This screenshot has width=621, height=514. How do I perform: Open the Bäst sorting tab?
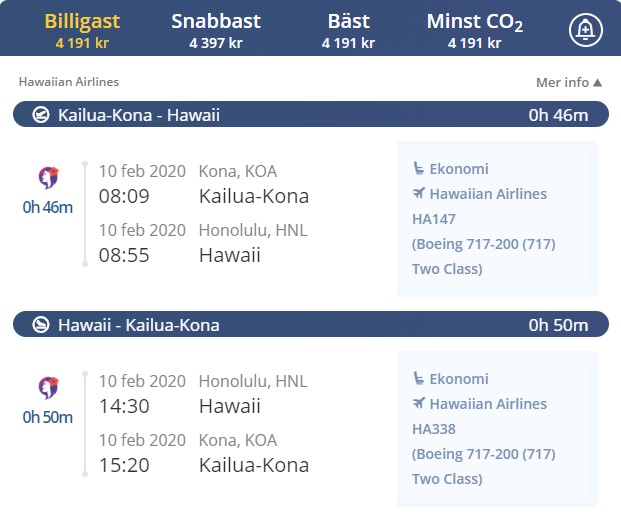(349, 30)
